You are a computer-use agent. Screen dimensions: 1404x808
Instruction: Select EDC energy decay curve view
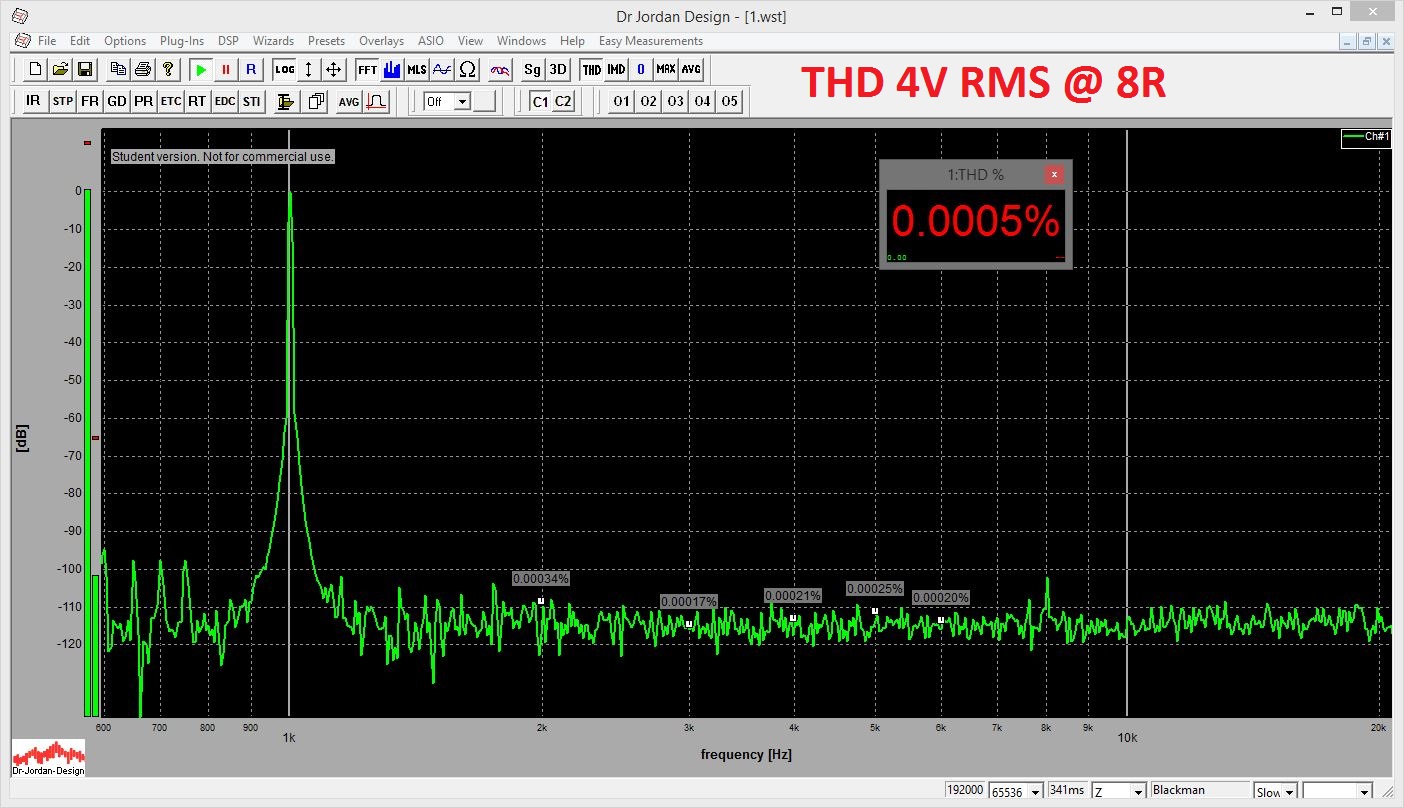[225, 101]
